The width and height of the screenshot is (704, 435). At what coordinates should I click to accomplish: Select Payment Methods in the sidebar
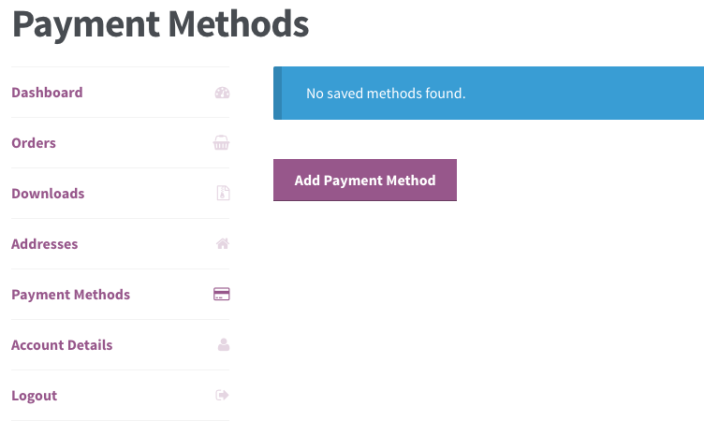click(x=70, y=295)
